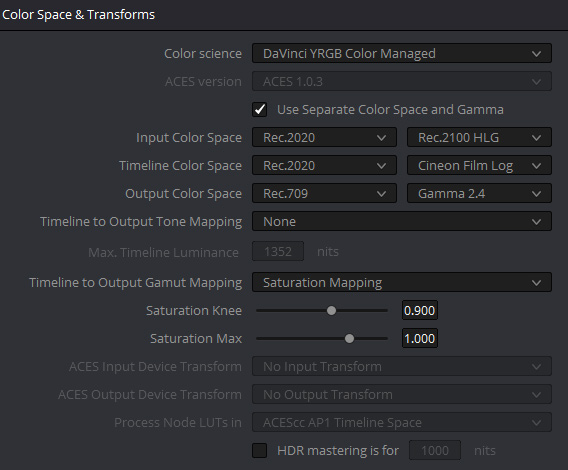Open Timeline to Output Gamut Mapping dropdown
The image size is (568, 470).
point(402,282)
